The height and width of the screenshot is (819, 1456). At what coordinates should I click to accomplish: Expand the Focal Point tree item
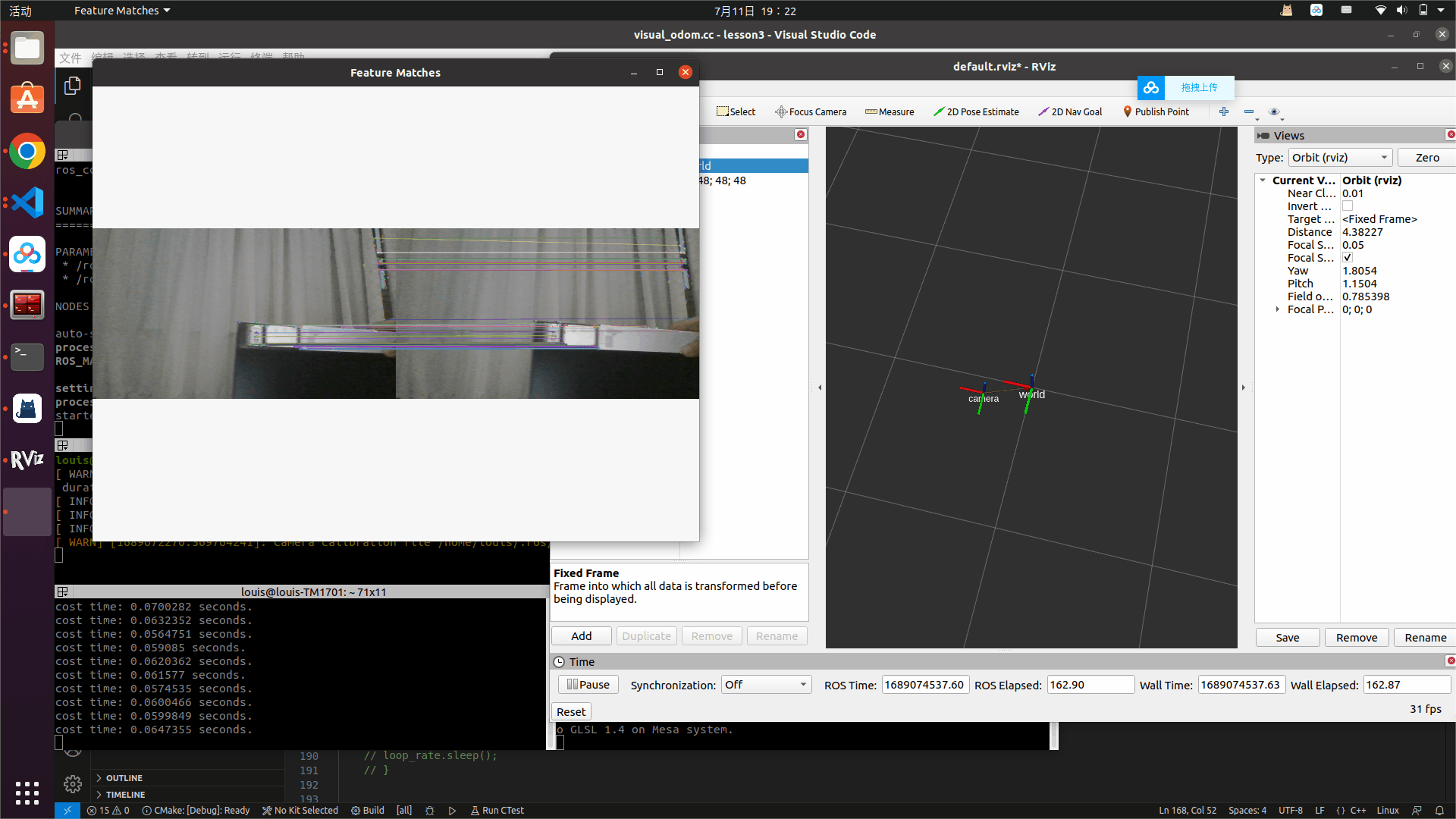[1278, 309]
